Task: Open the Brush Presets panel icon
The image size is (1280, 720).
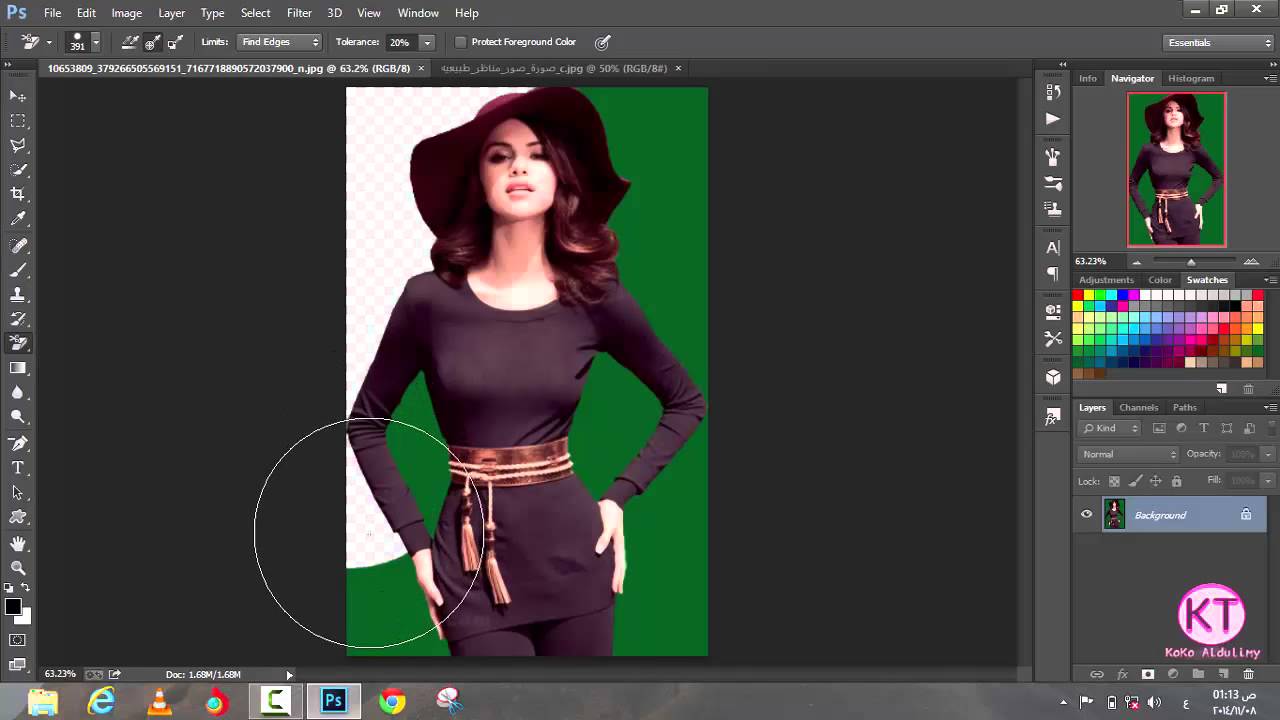Action: tap(1053, 157)
